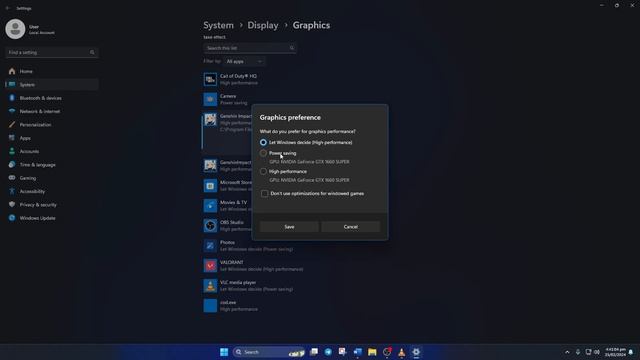
Task: Open the network icon in the system tray
Action: point(588,352)
